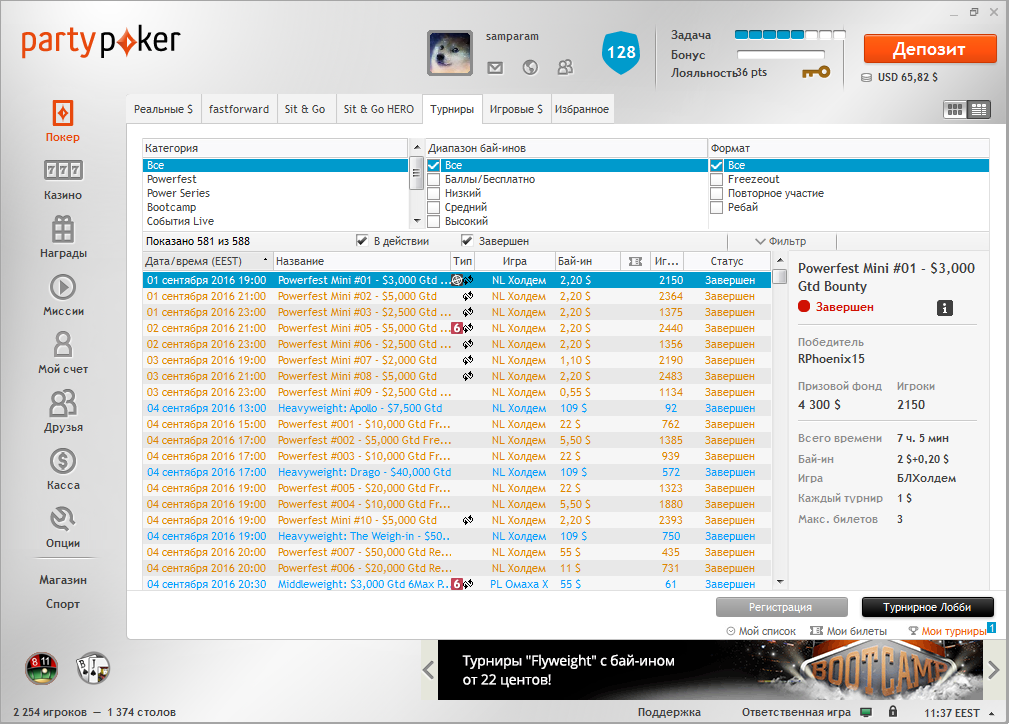Check the Ребай format option
Image resolution: width=1009 pixels, height=724 pixels.
pyautogui.click(x=716, y=208)
